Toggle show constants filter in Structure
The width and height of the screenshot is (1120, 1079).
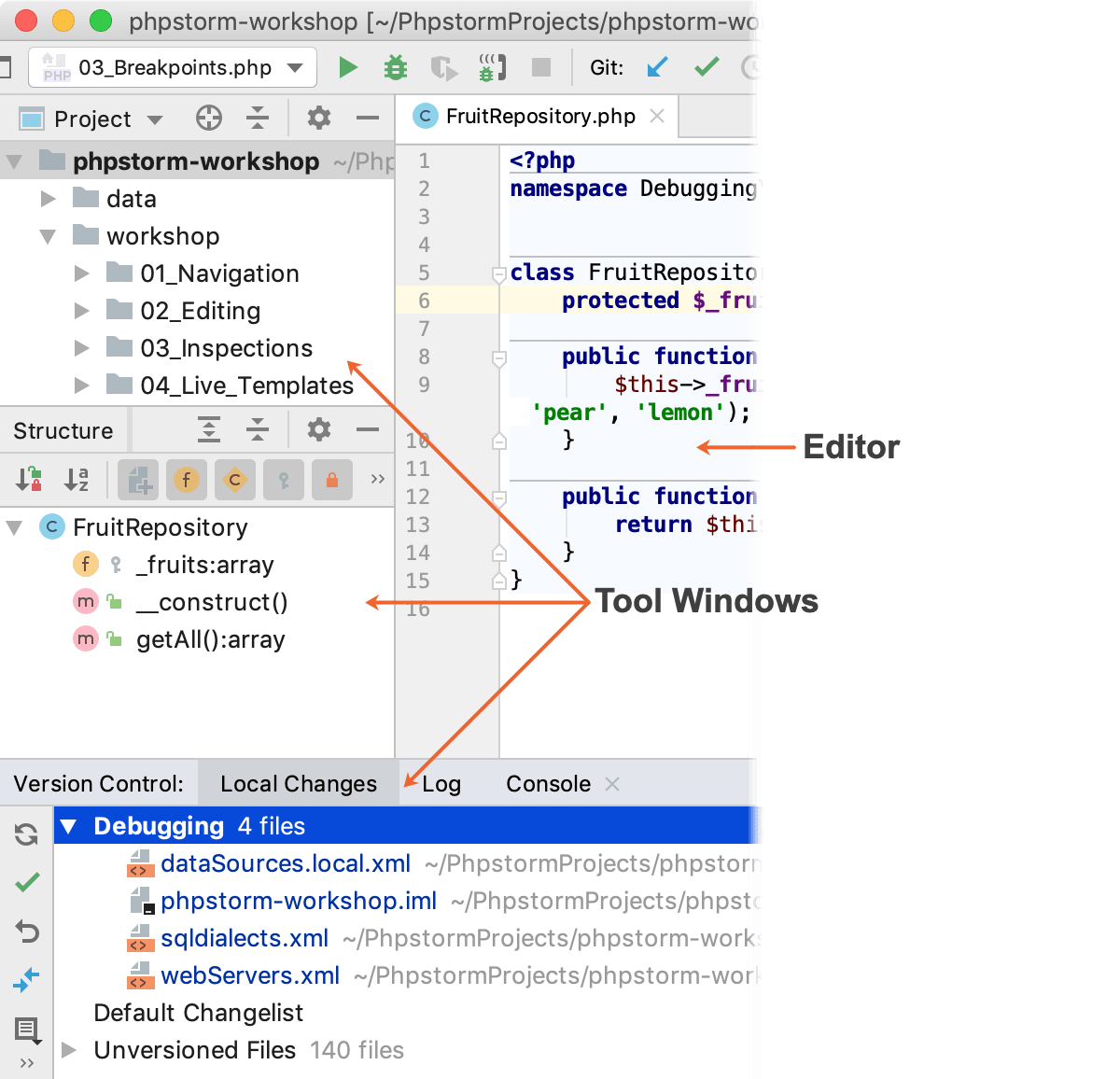pos(235,480)
